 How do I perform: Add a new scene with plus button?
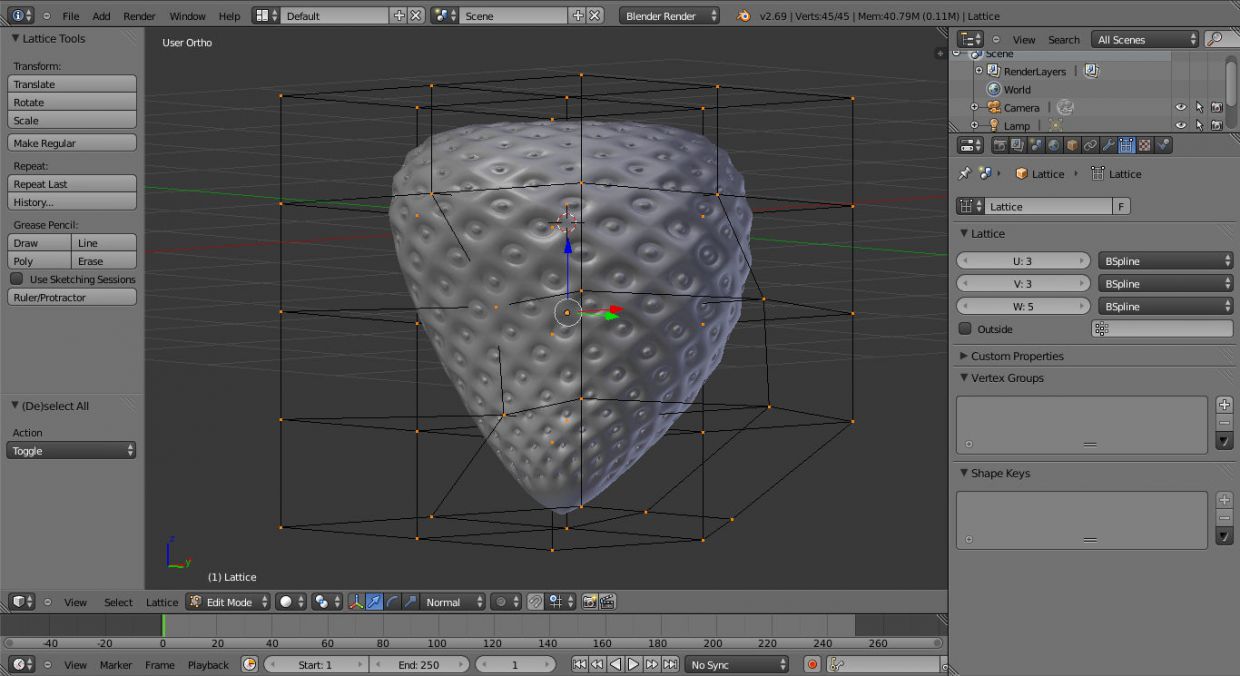point(577,16)
